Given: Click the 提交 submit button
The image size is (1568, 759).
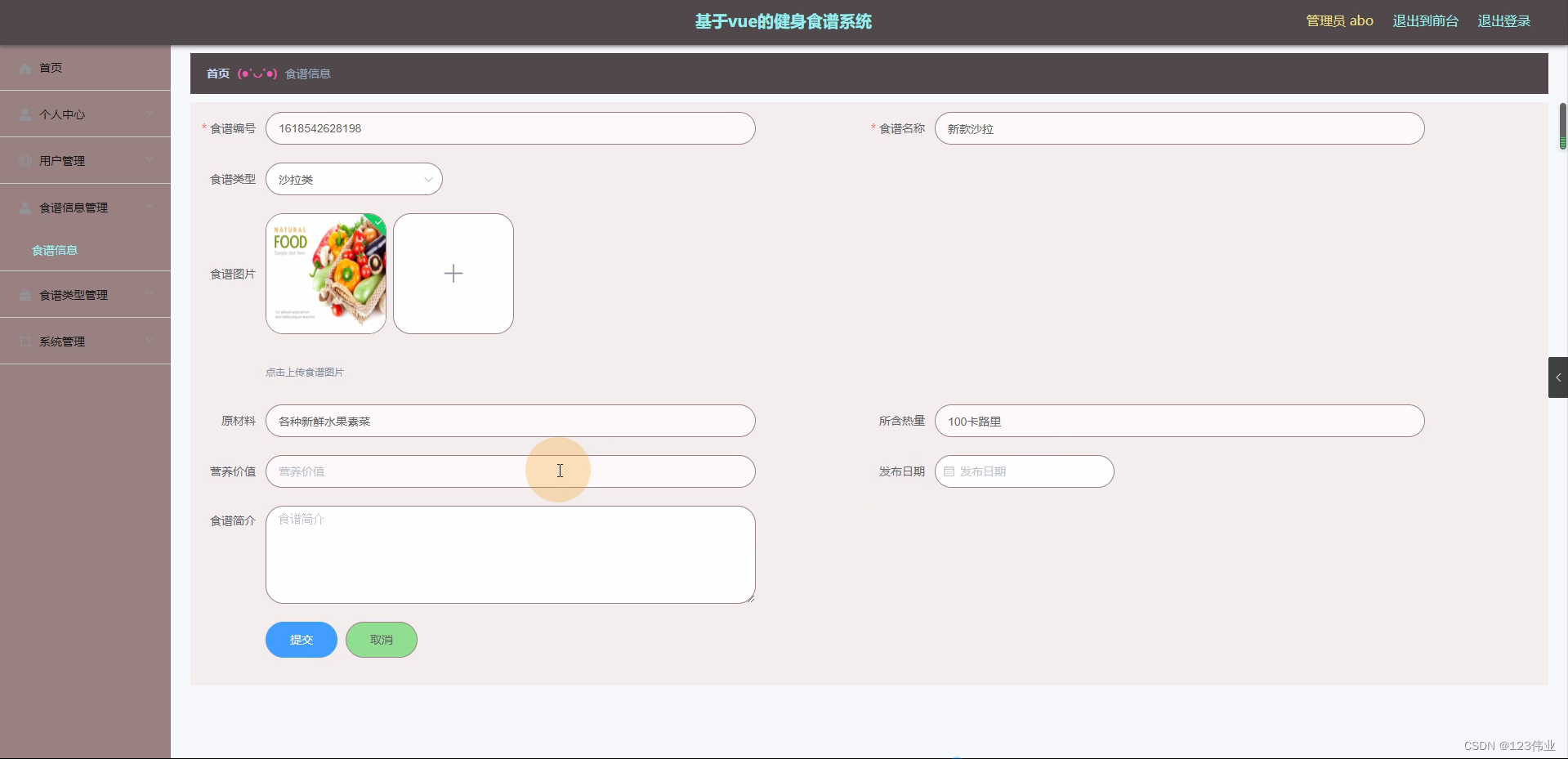Looking at the screenshot, I should pos(301,640).
